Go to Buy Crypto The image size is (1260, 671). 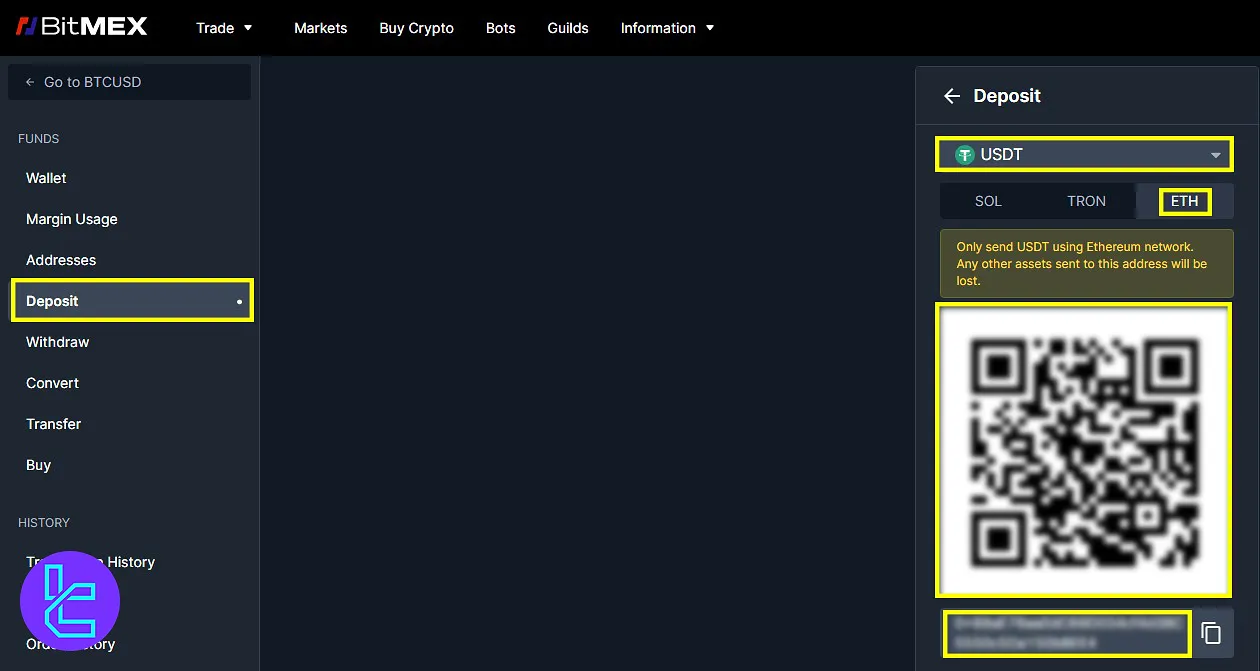click(x=416, y=28)
